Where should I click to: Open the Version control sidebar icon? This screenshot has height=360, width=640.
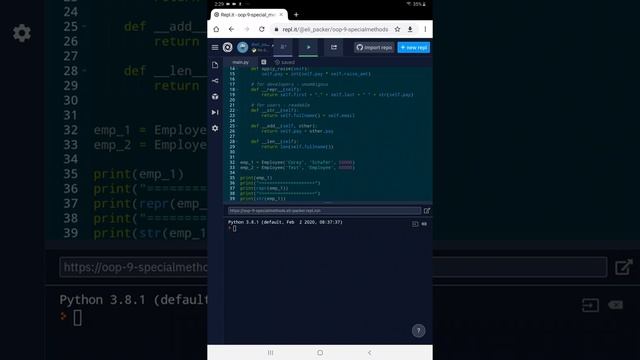pos(215,81)
